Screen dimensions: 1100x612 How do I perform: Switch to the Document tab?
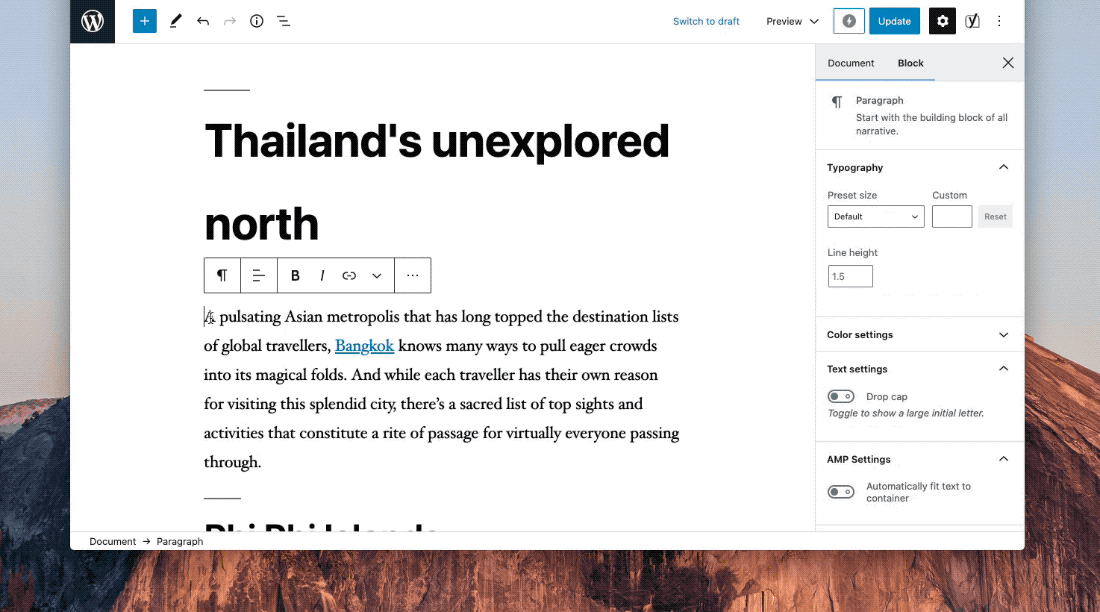click(851, 63)
